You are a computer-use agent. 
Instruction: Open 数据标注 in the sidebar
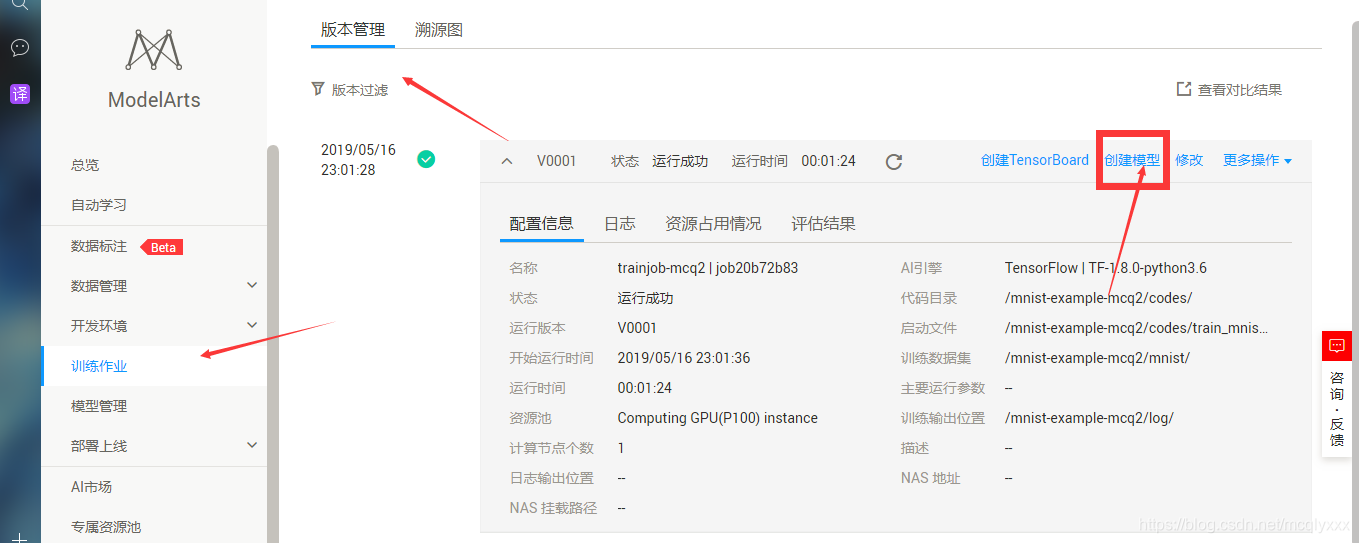pyautogui.click(x=99, y=246)
